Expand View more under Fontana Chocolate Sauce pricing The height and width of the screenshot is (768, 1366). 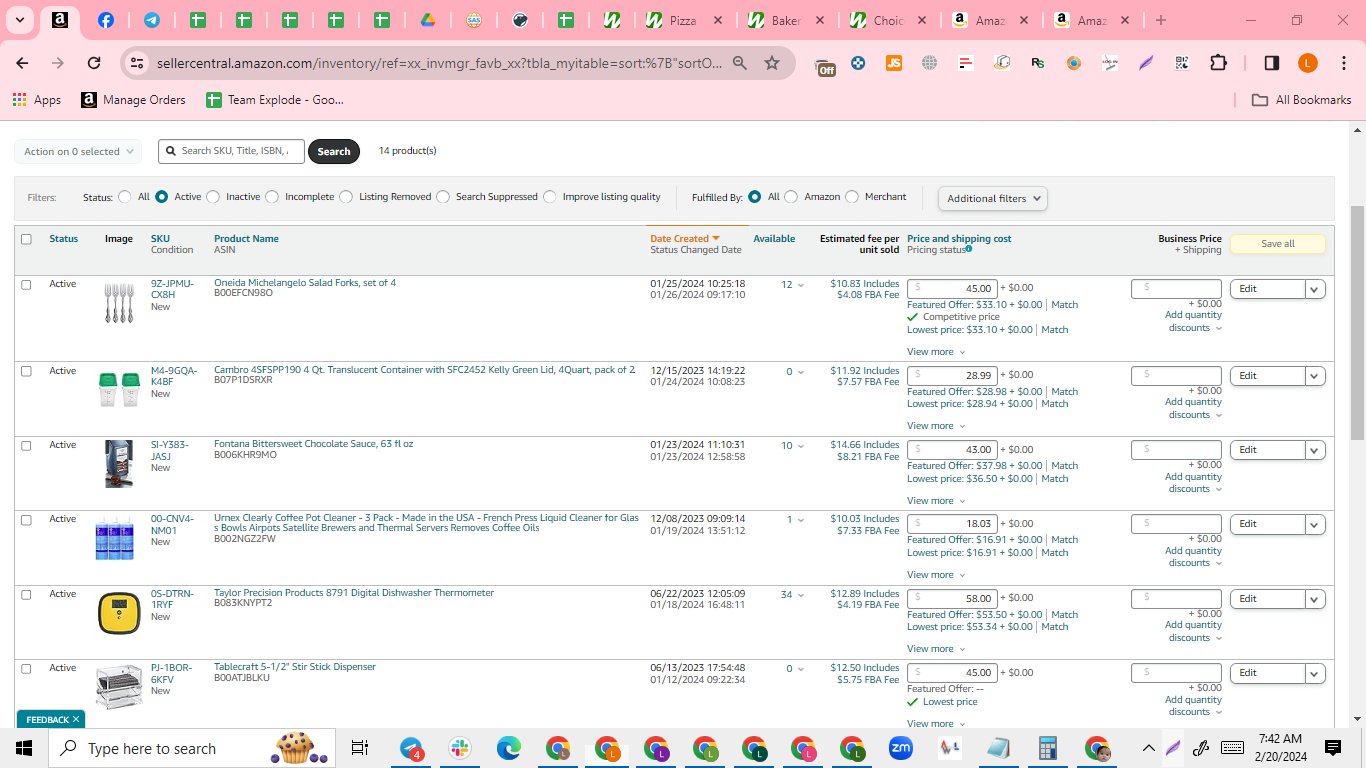click(936, 501)
